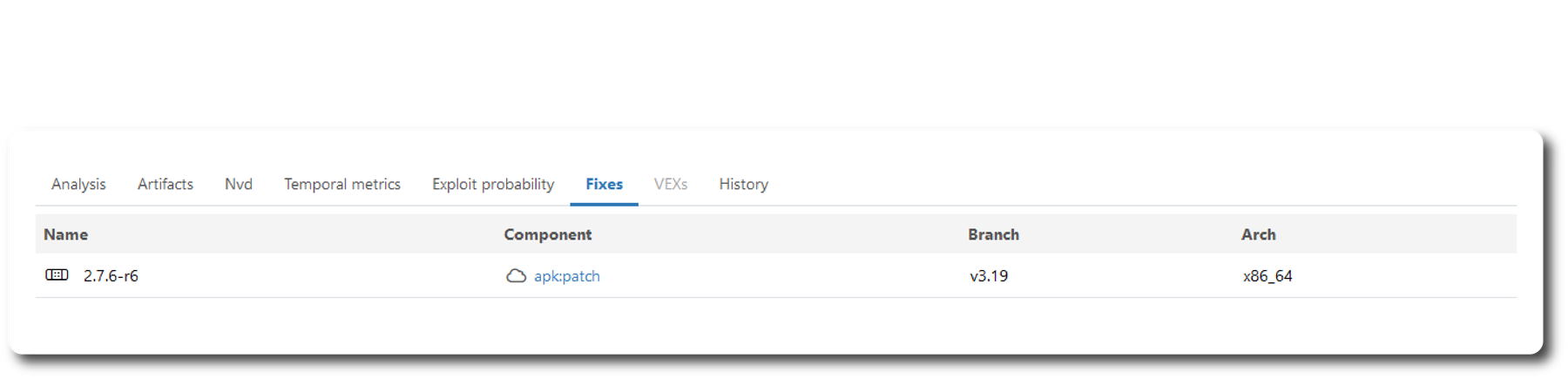Select the Fixes tab
Image resolution: width=1568 pixels, height=379 pixels.
point(604,184)
